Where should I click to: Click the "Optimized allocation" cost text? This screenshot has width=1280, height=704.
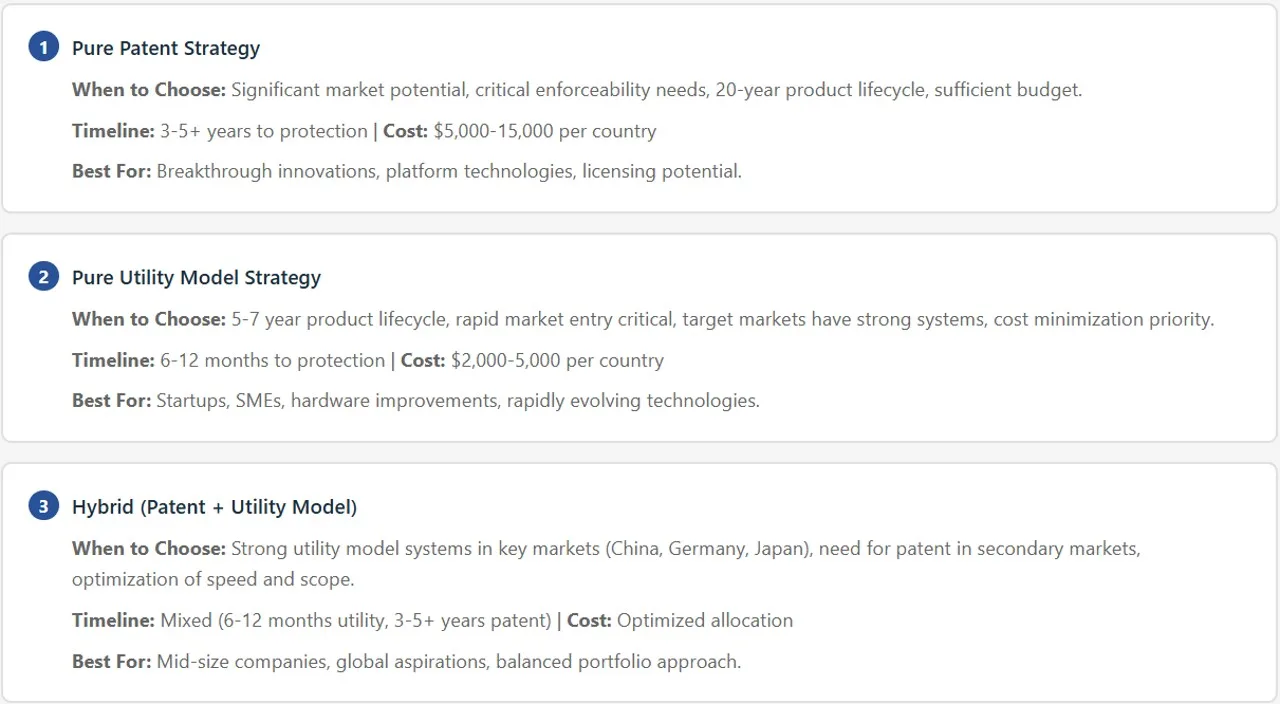[x=705, y=621]
